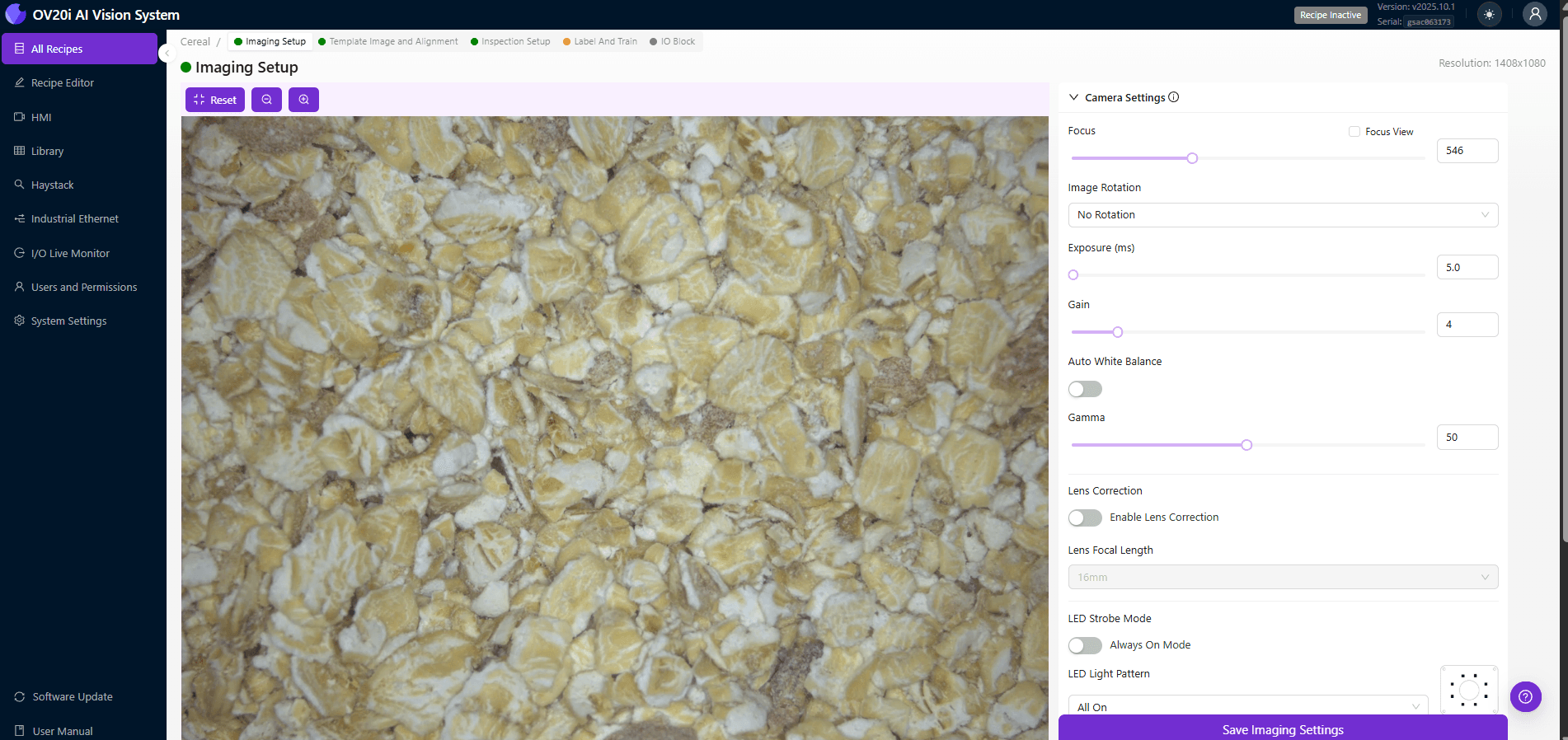Enable Focus View checkbox

(x=1354, y=132)
